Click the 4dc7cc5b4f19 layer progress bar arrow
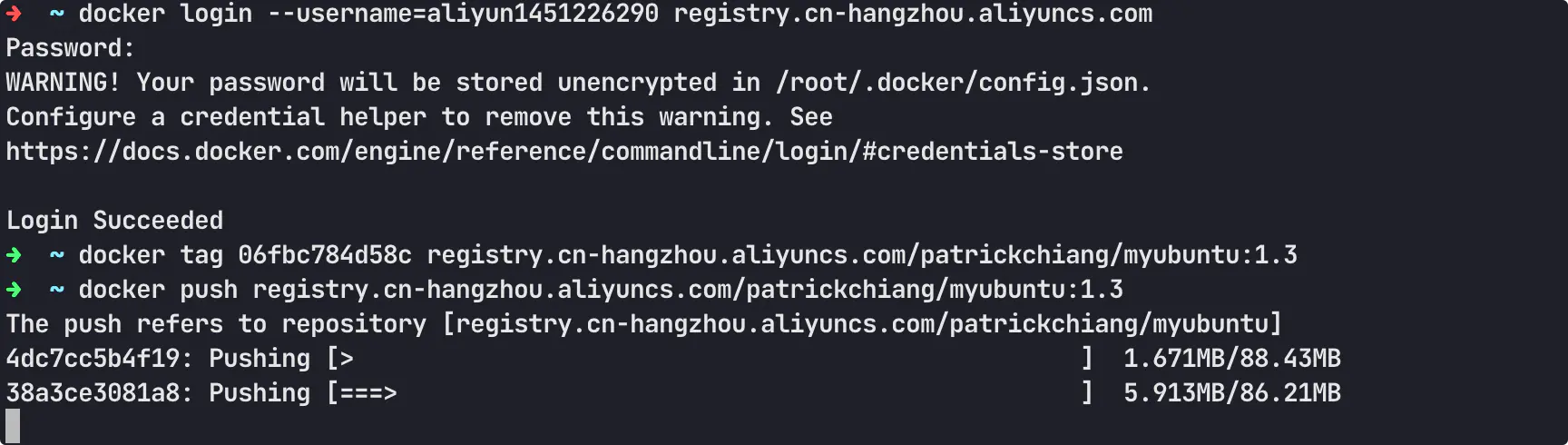The image size is (1568, 445). click(347, 359)
